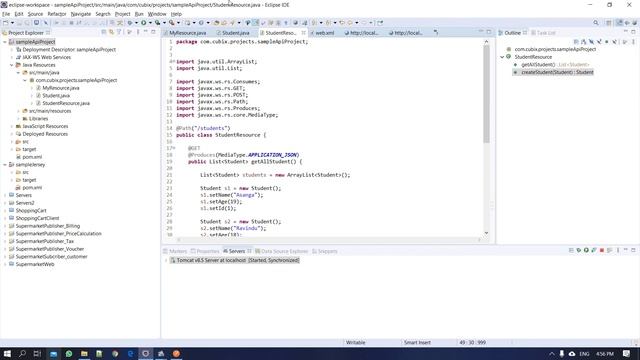The image size is (640, 360).
Task: Select the Java EE perspective icon
Action: pyautogui.click(x=619, y=23)
